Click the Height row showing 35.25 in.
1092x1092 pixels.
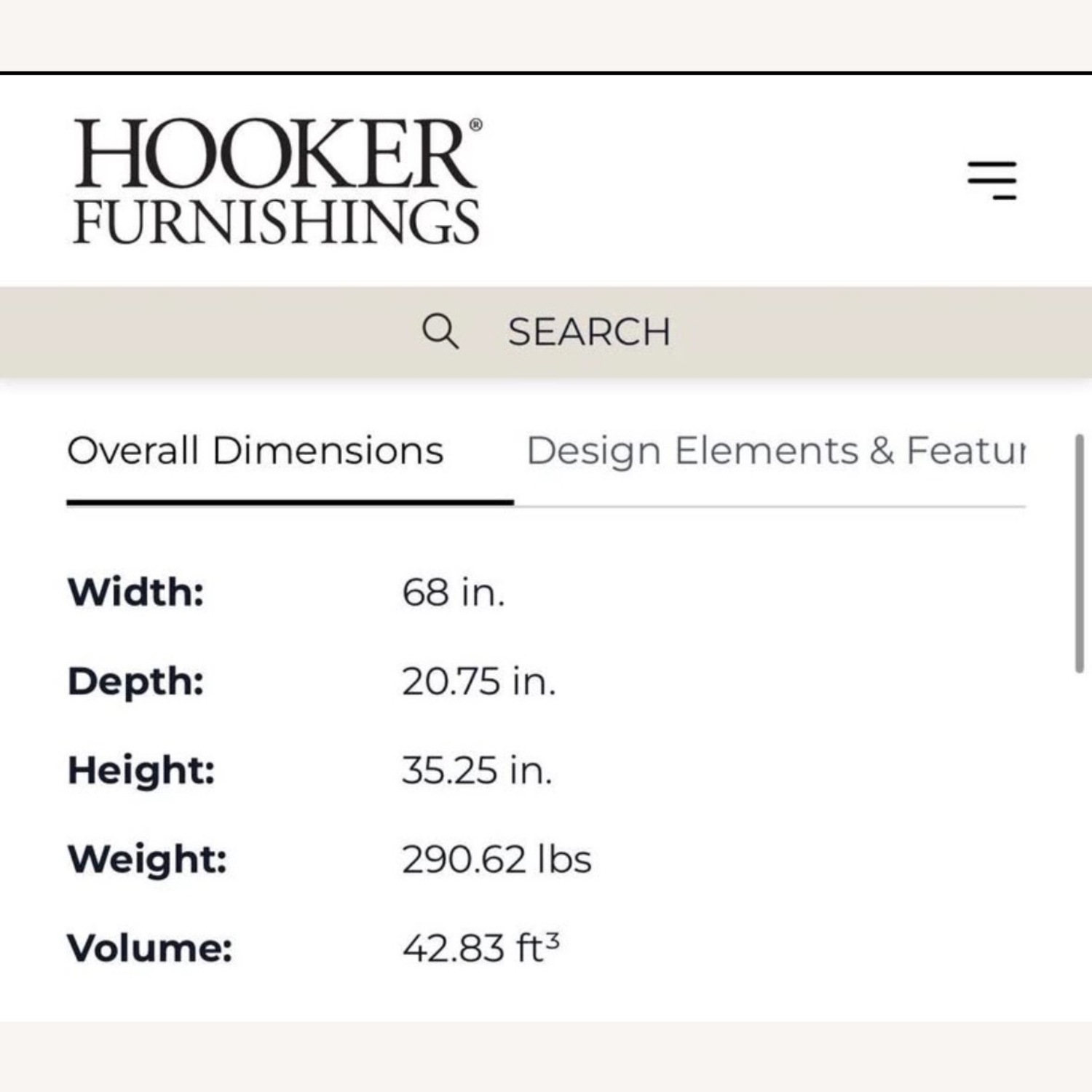[477, 769]
